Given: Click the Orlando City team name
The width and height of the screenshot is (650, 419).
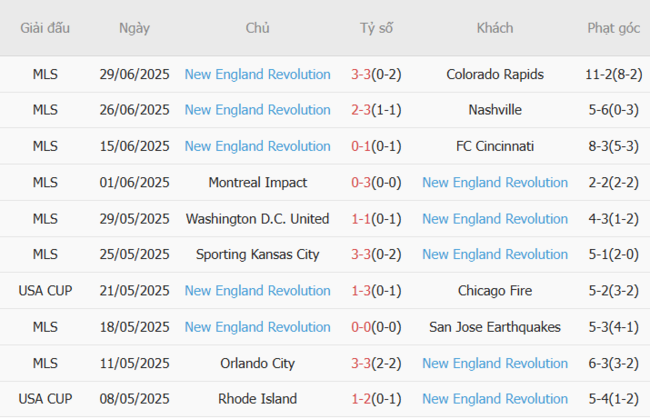Looking at the screenshot, I should point(257,363).
